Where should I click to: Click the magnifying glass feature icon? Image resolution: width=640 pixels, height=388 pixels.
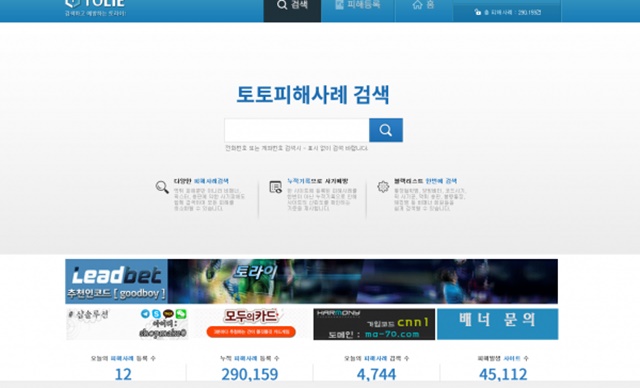point(162,187)
